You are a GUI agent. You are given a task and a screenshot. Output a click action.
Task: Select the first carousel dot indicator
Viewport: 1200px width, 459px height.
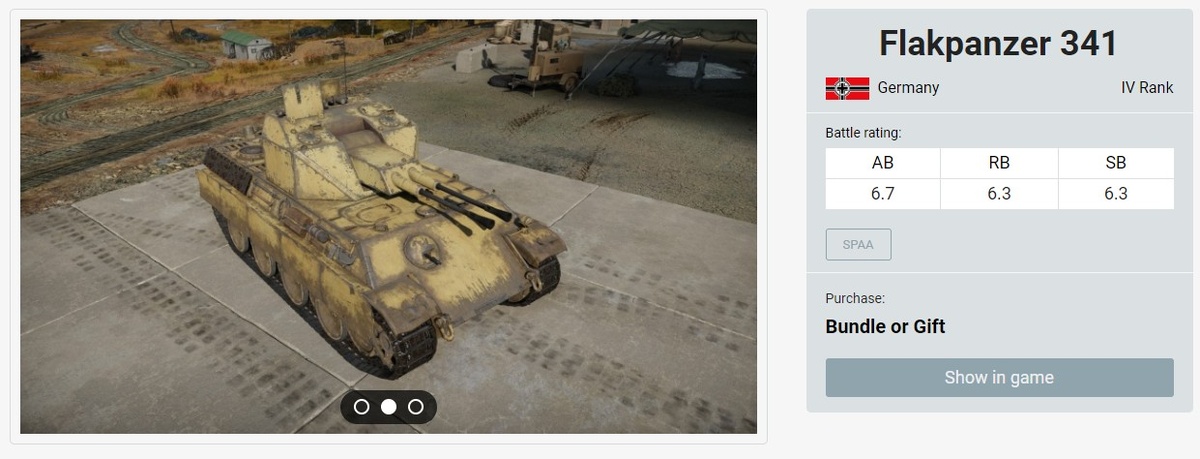362,407
